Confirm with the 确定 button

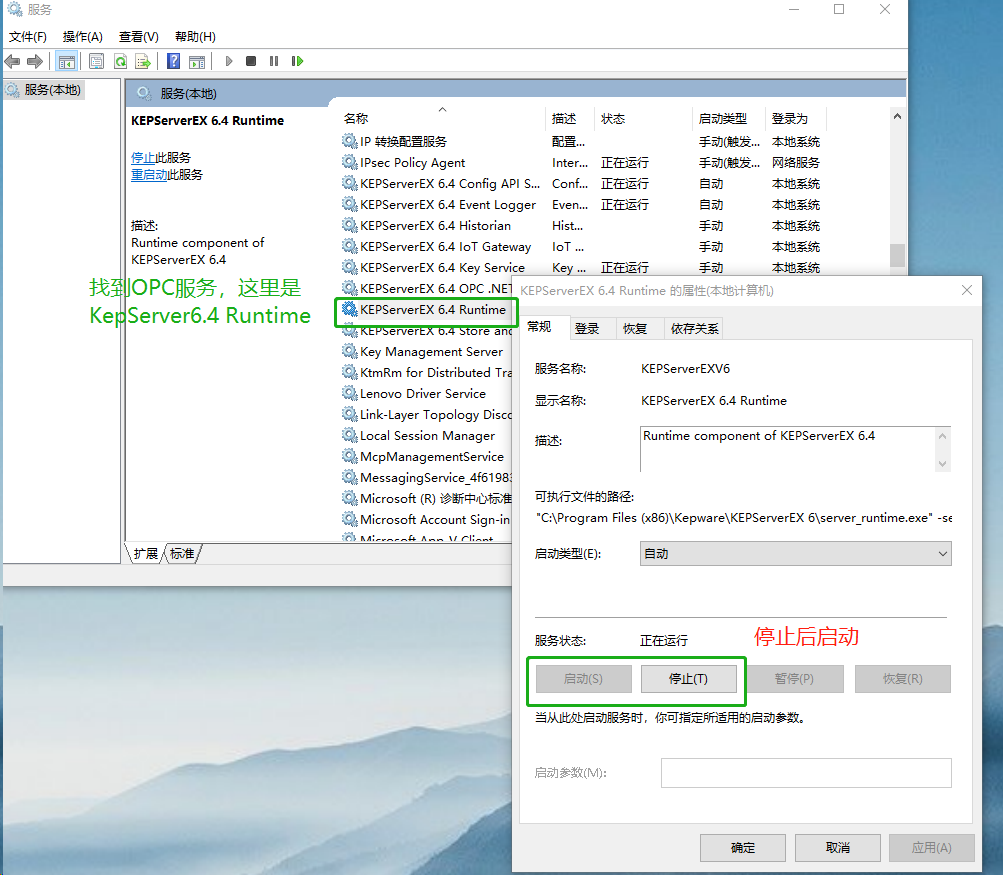(743, 847)
